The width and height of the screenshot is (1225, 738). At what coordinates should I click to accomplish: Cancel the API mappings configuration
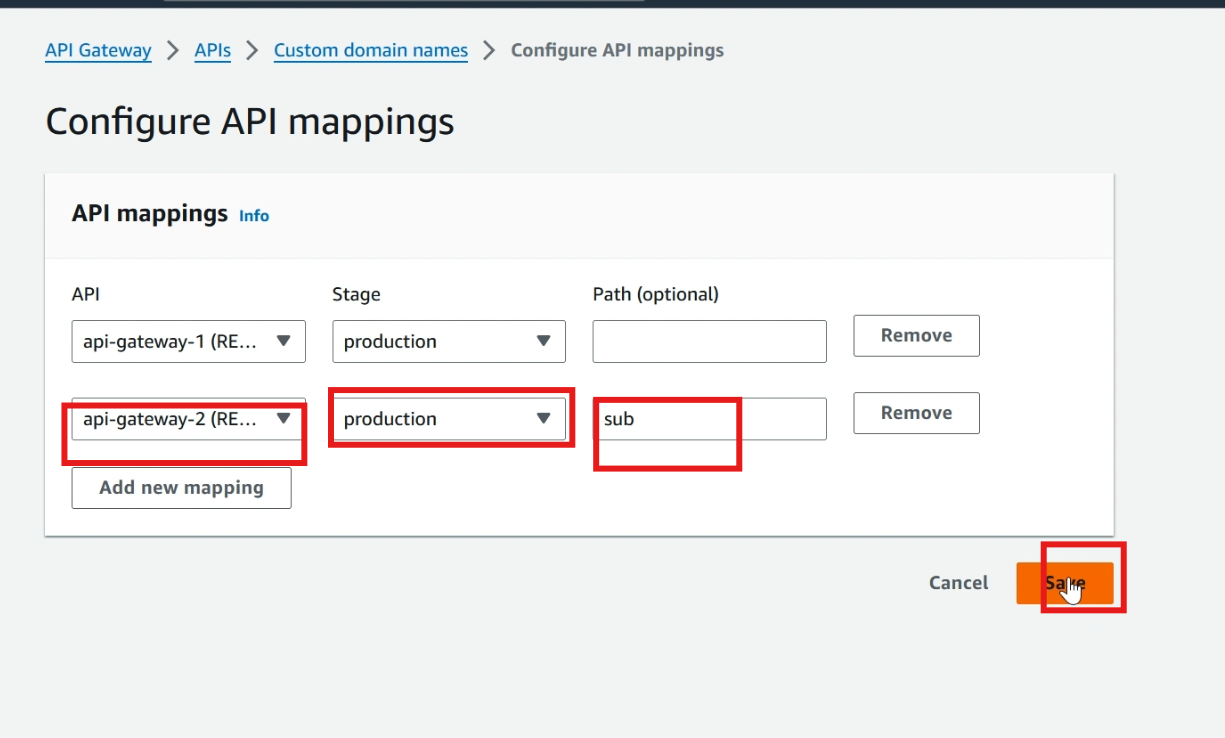click(958, 583)
